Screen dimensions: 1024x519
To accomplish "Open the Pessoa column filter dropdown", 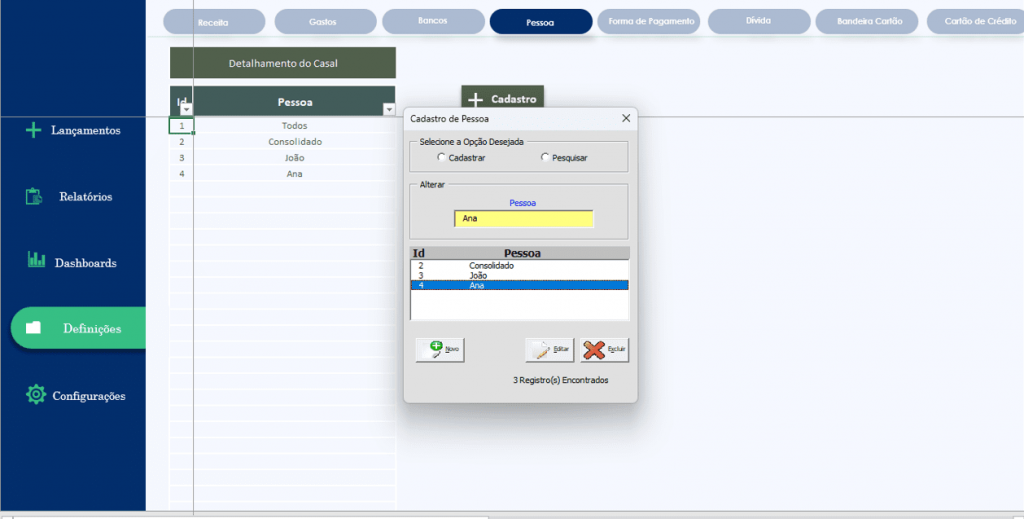I will point(389,110).
